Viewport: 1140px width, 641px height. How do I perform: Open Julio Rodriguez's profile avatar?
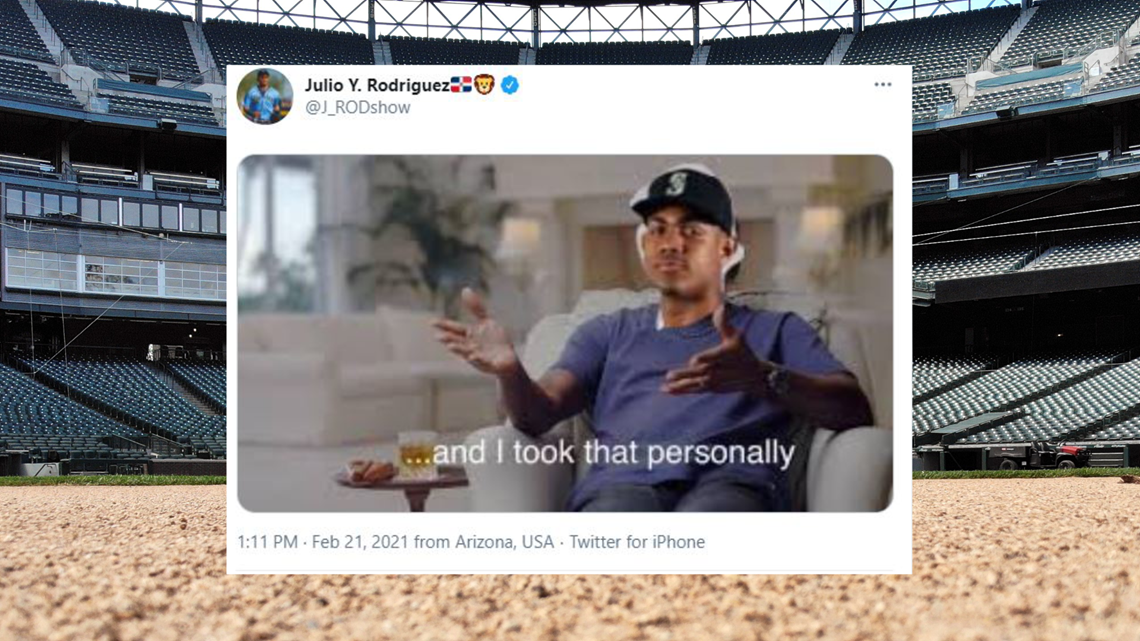pos(265,96)
